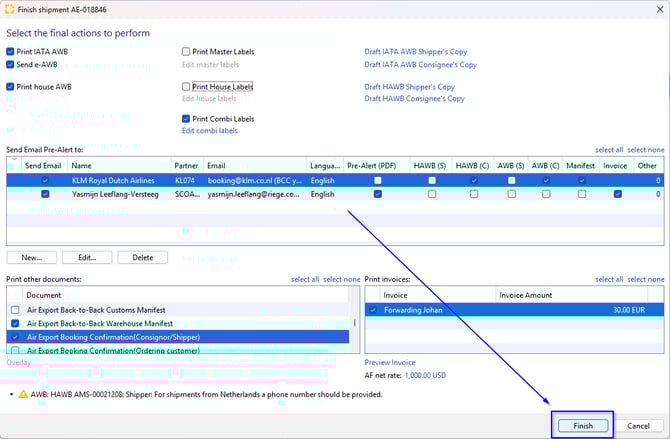Click the Finish button
670x439 pixels.
click(x=582, y=425)
